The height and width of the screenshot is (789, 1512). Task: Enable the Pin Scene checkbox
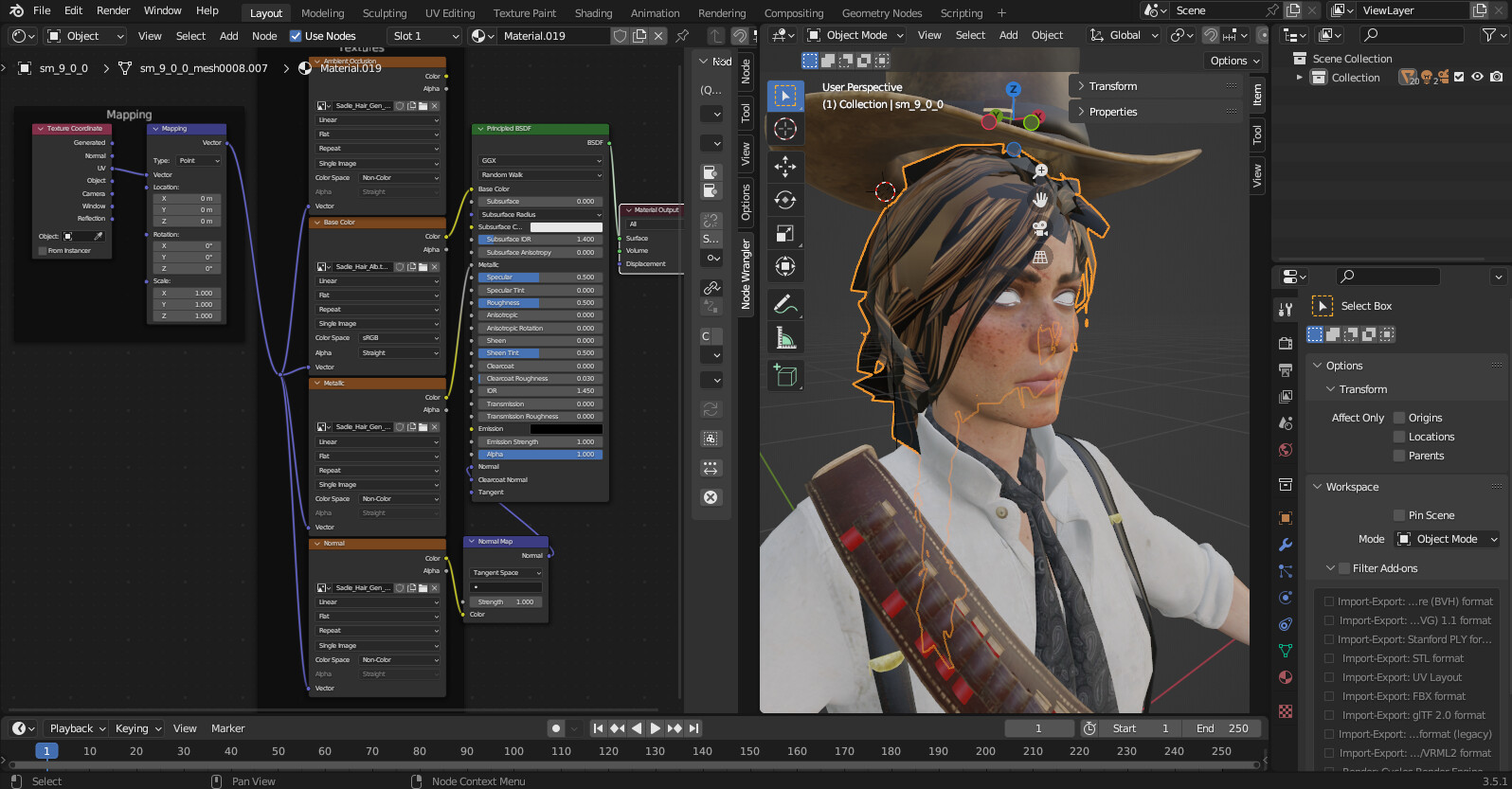pos(1398,515)
